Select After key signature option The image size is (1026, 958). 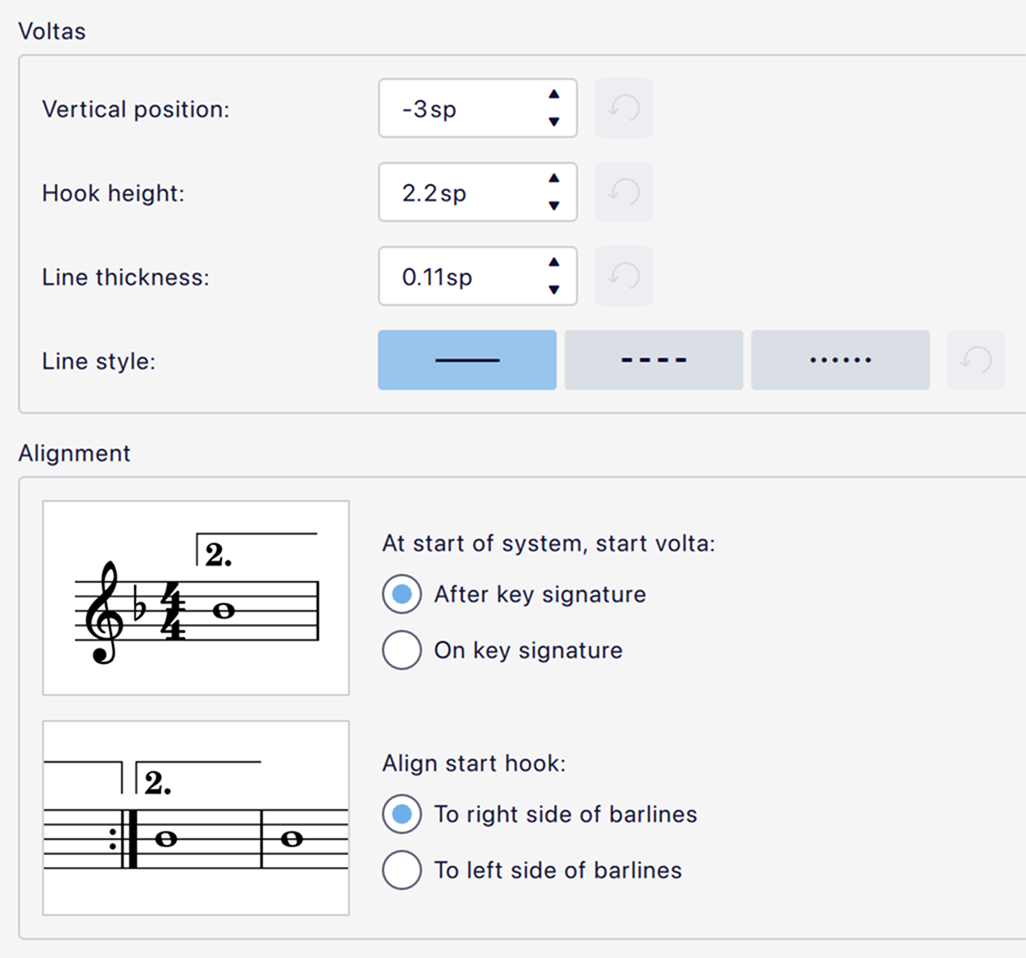pyautogui.click(x=402, y=595)
